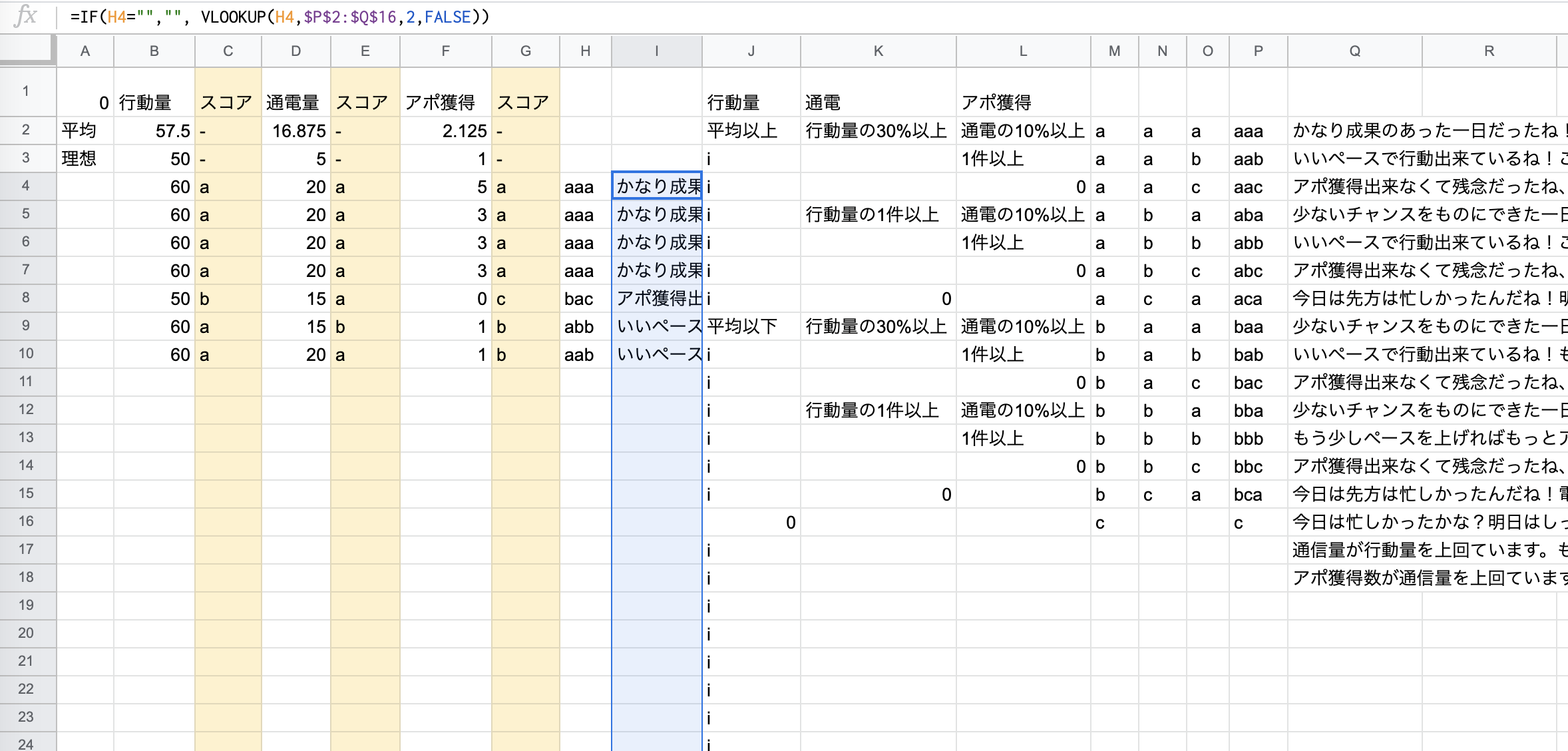Image resolution: width=1568 pixels, height=751 pixels.
Task: Click the スコア header cell in column C
Action: click(228, 103)
